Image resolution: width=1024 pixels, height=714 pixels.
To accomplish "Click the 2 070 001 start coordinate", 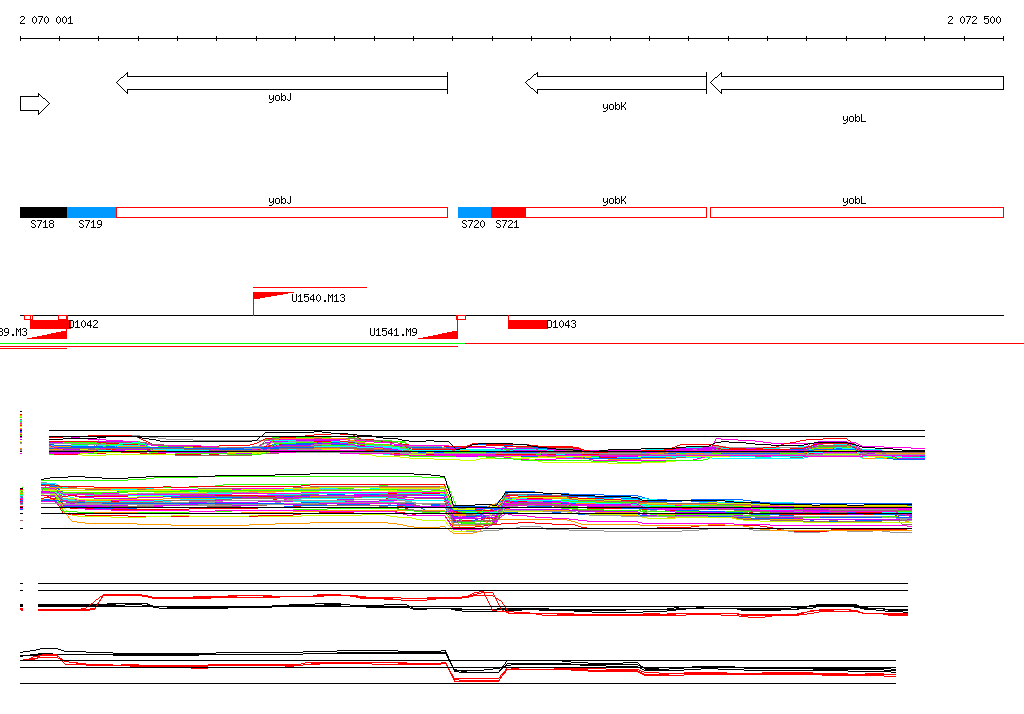I will tap(46, 20).
